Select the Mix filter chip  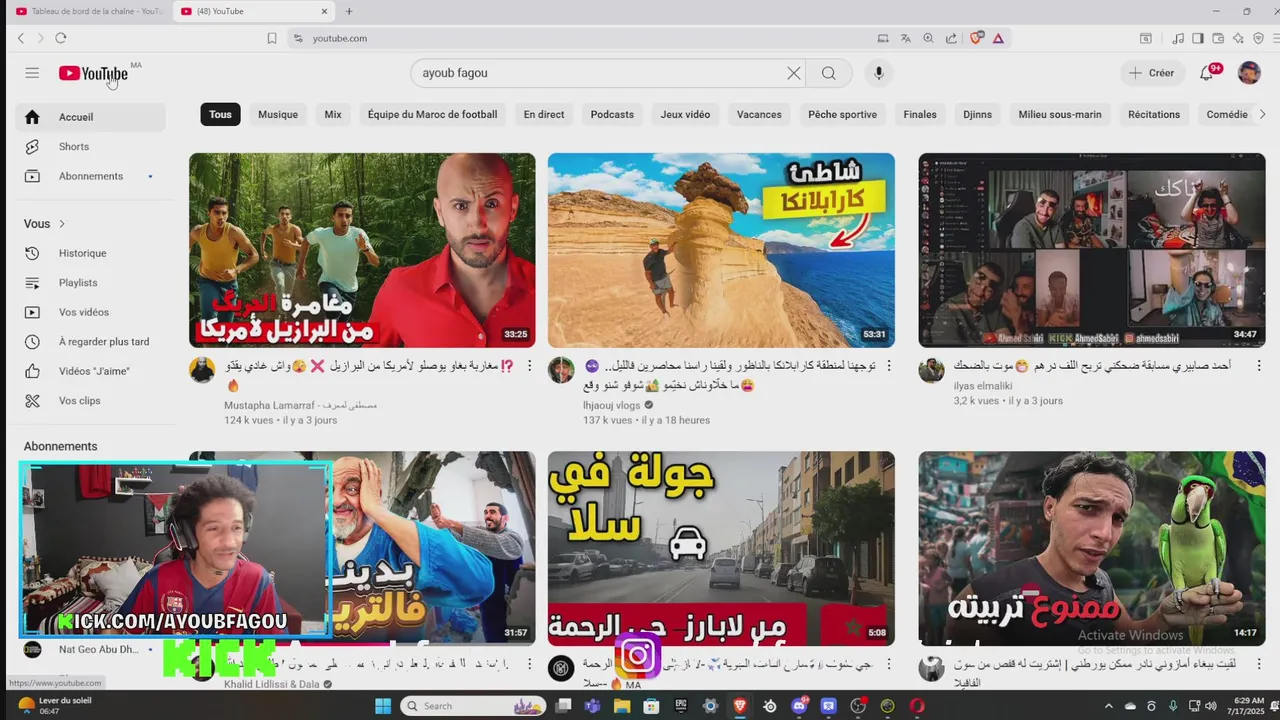tap(333, 114)
